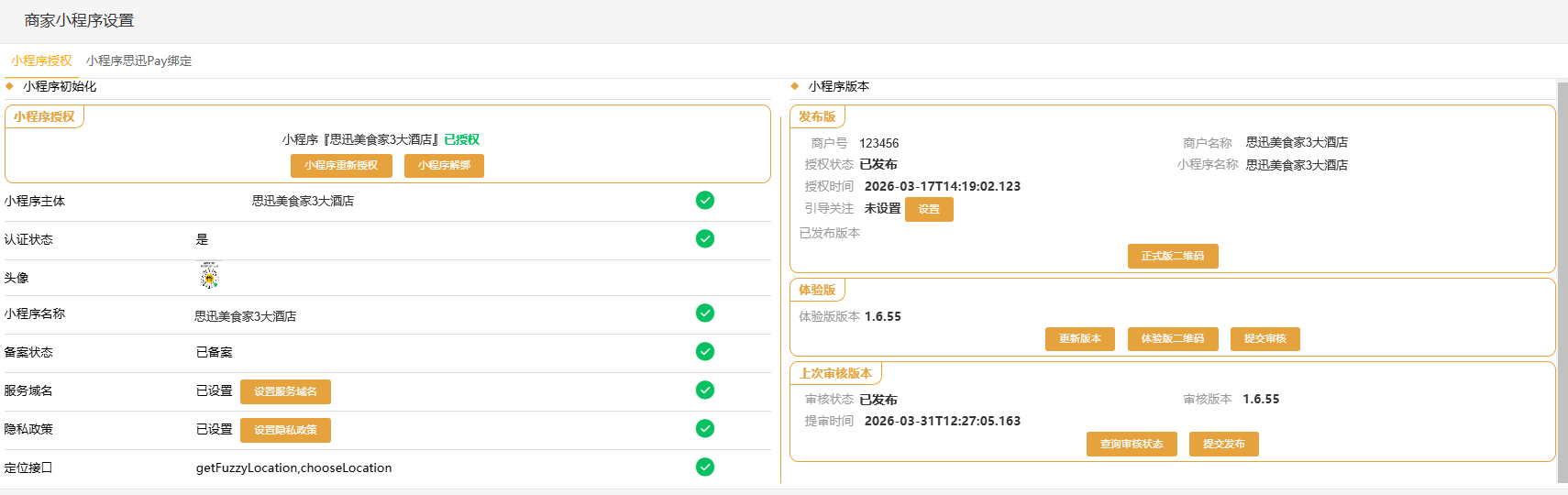This screenshot has width=1568, height=495.
Task: Click the 小程序重新授权 button
Action: click(341, 166)
